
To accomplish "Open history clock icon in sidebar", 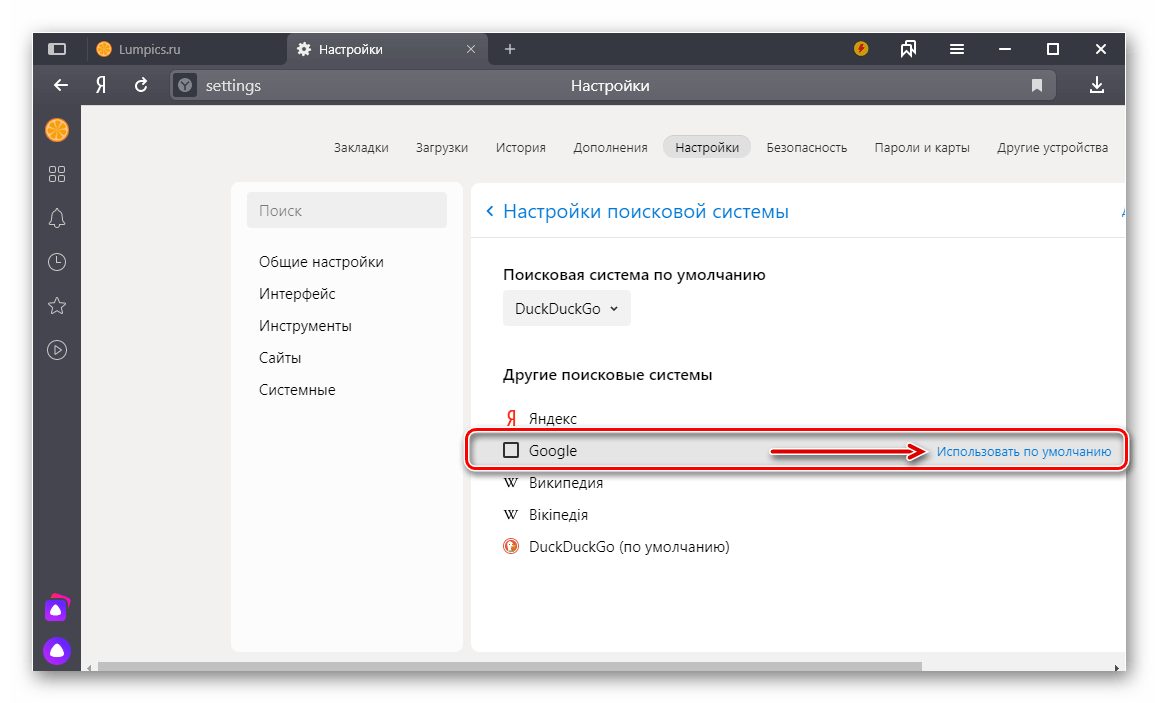I will point(57,262).
